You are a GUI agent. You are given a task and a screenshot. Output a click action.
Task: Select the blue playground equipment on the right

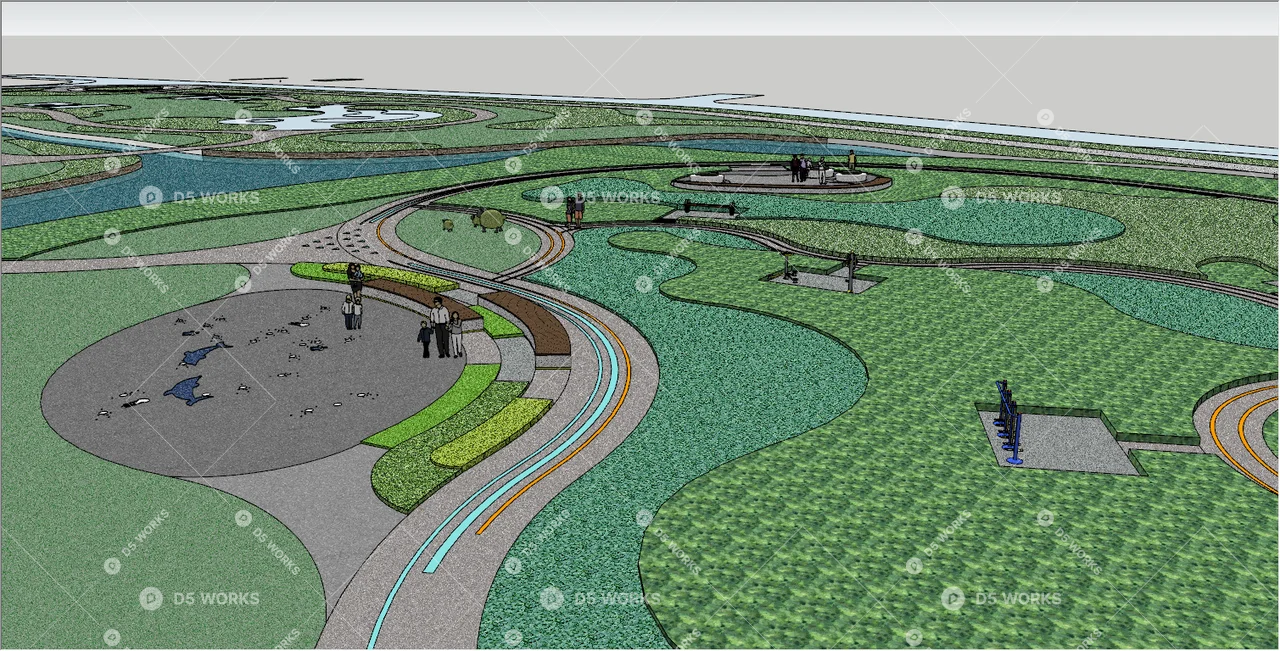[1005, 420]
